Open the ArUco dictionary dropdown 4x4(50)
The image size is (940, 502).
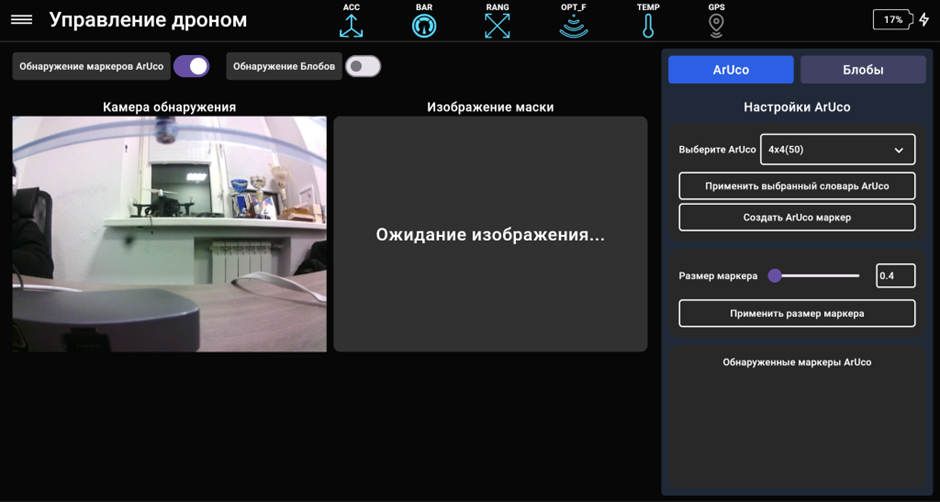837,149
